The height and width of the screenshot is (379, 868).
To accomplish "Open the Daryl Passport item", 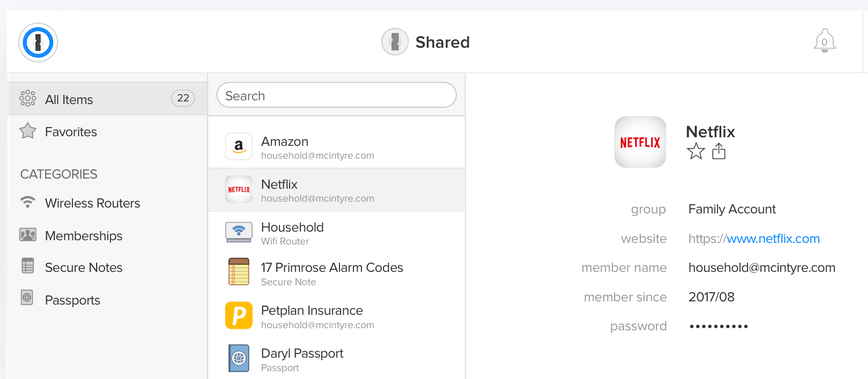I will [337, 359].
